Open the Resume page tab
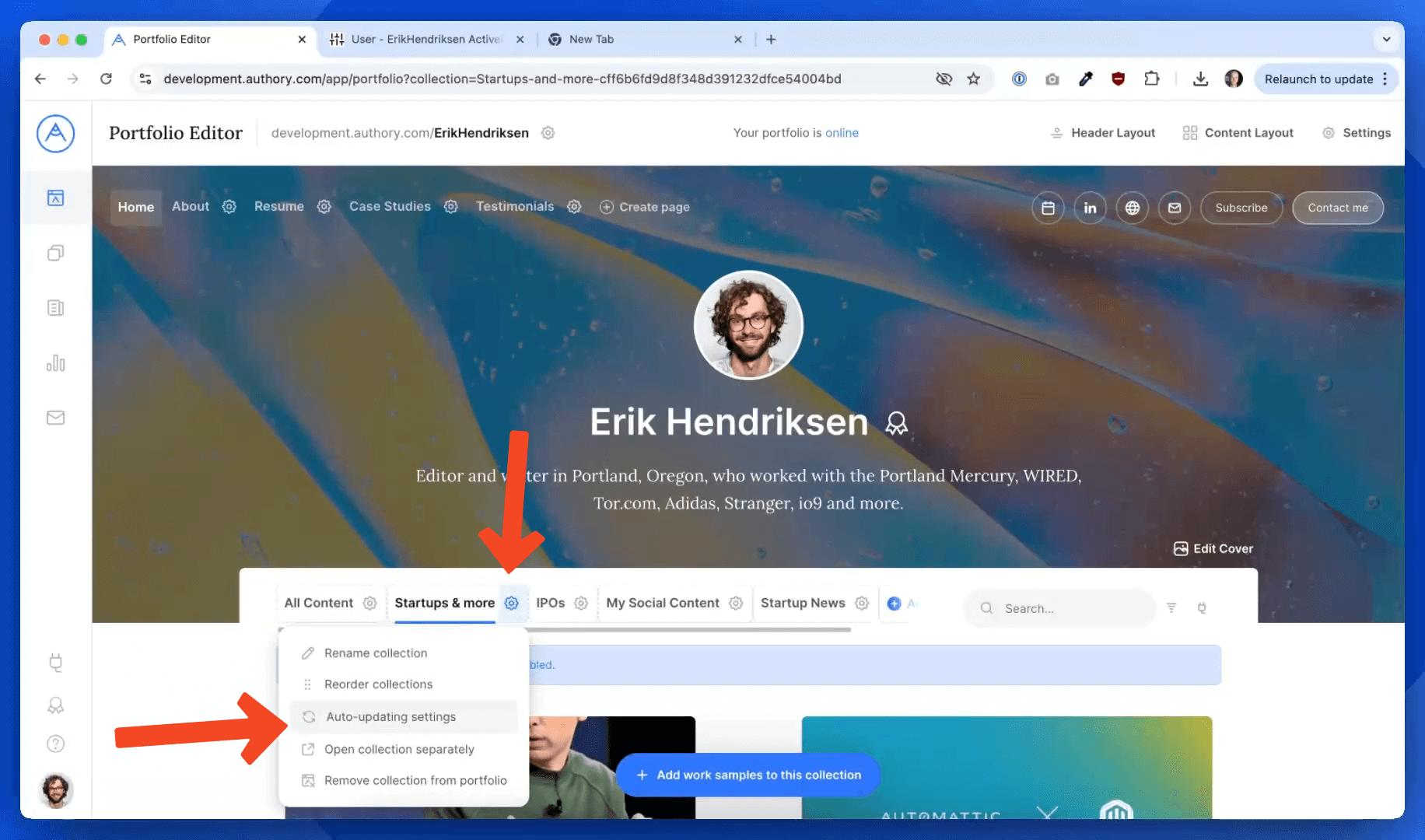Image resolution: width=1425 pixels, height=840 pixels. tap(278, 206)
